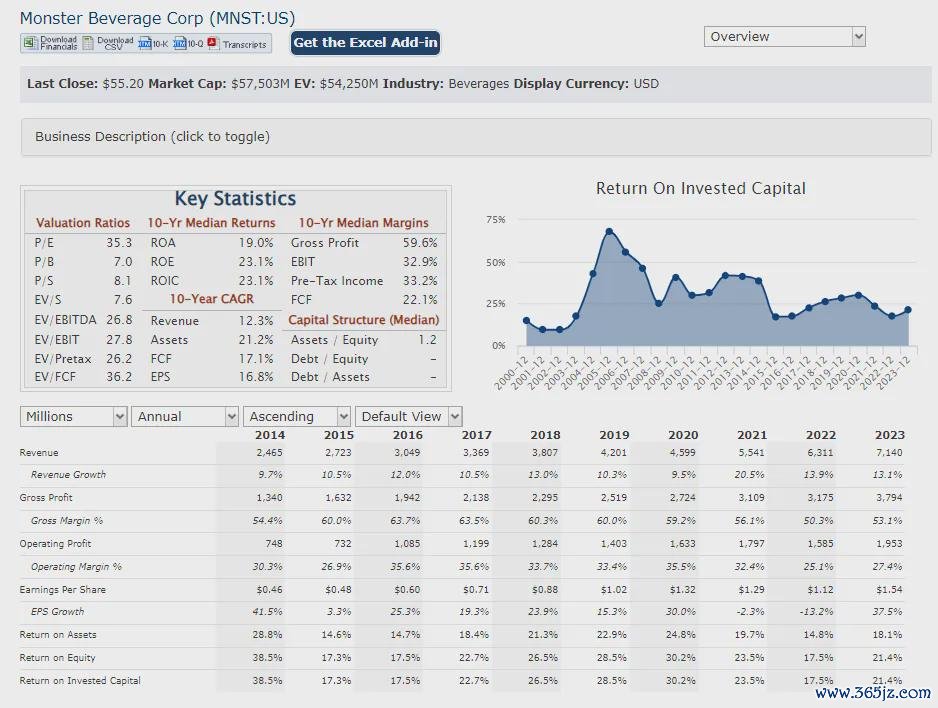This screenshot has width=938, height=708.
Task: Click the Gross Margin % row label
Action: point(66,521)
